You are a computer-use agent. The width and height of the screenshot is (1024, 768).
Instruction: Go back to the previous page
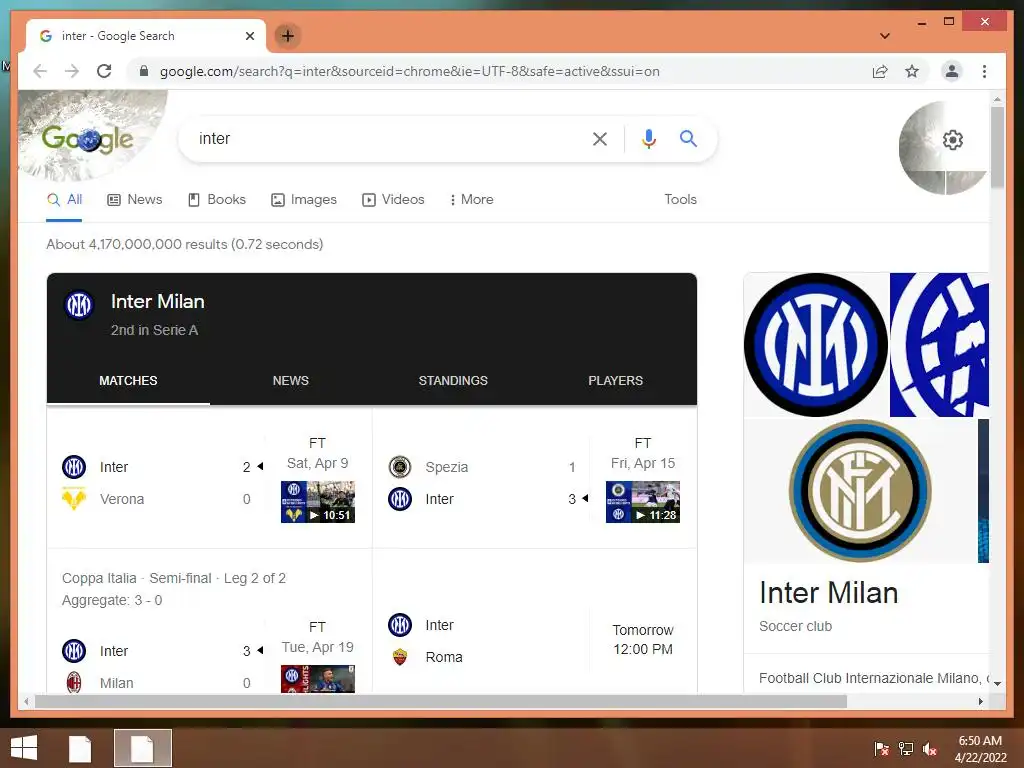40,71
